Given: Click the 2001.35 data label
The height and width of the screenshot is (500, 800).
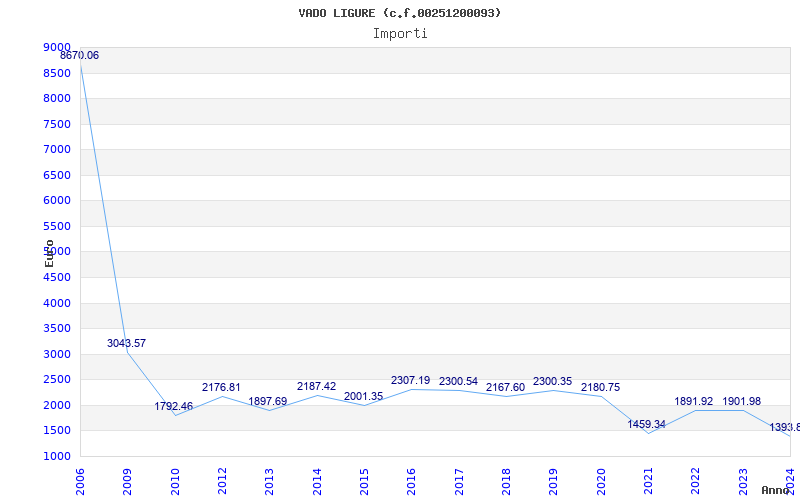Looking at the screenshot, I should tap(364, 396).
